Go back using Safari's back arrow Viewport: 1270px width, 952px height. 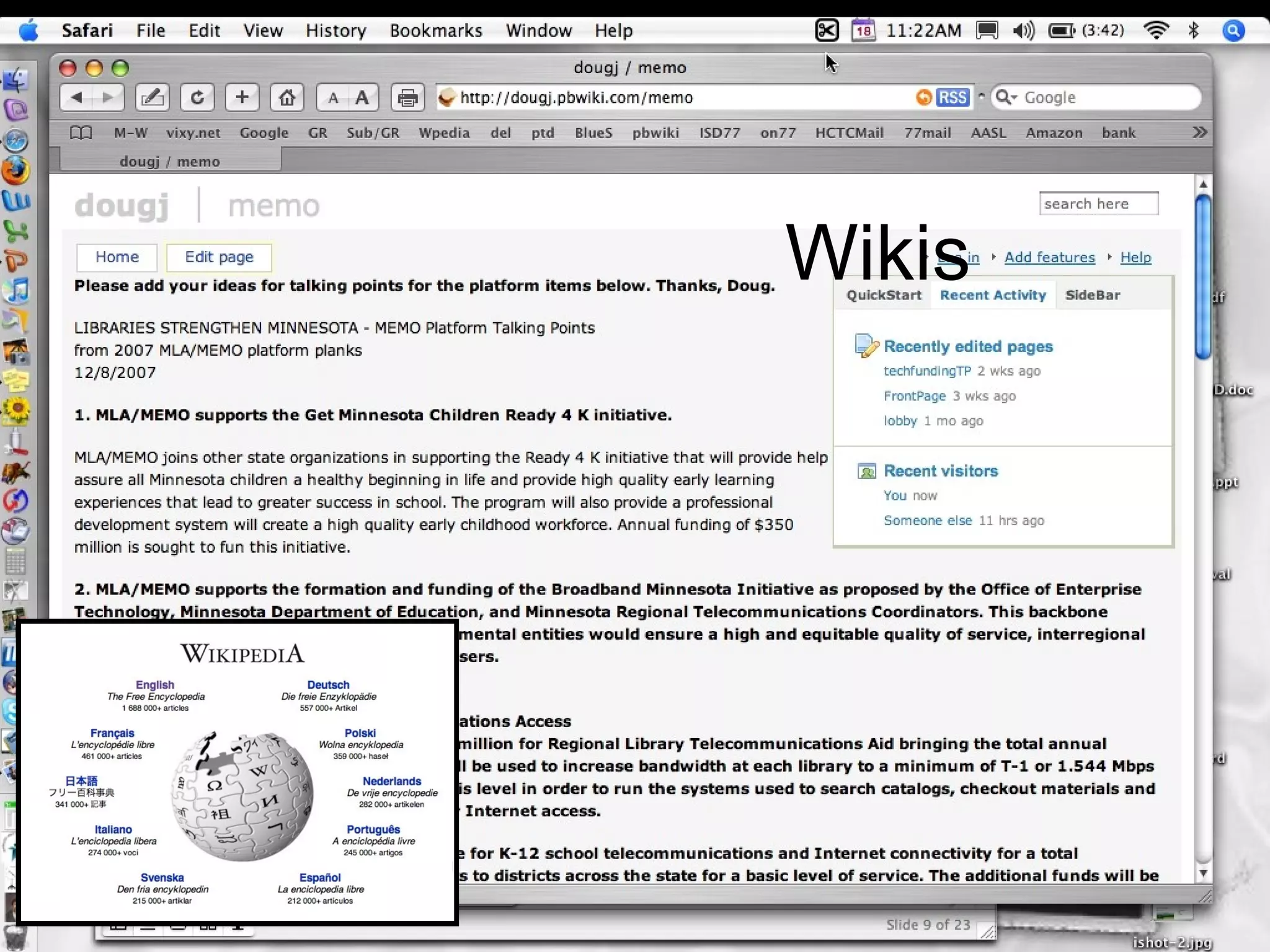(x=77, y=97)
